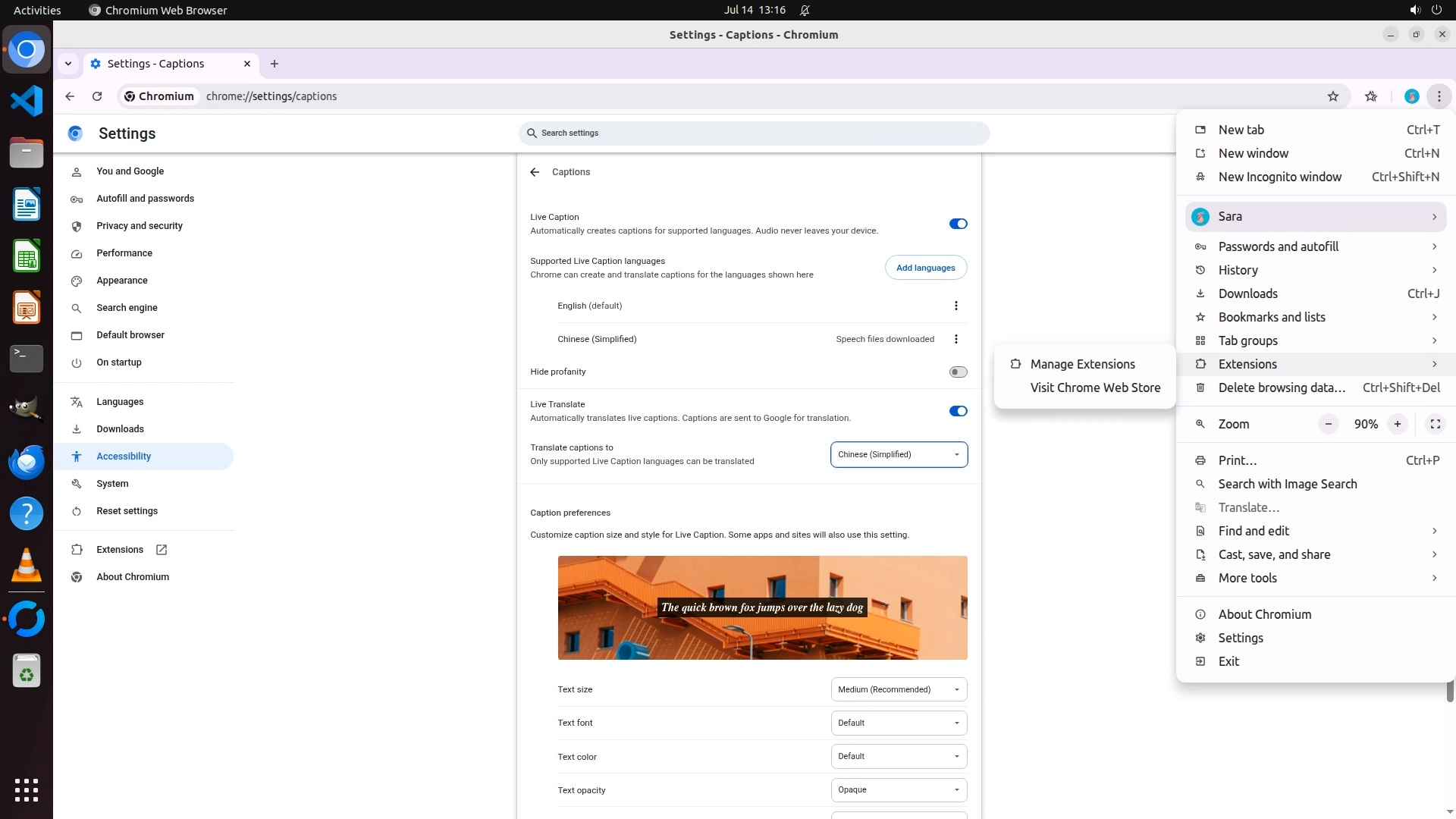The height and width of the screenshot is (819, 1456).
Task: Click the zoom in plus button
Action: [x=1397, y=424]
